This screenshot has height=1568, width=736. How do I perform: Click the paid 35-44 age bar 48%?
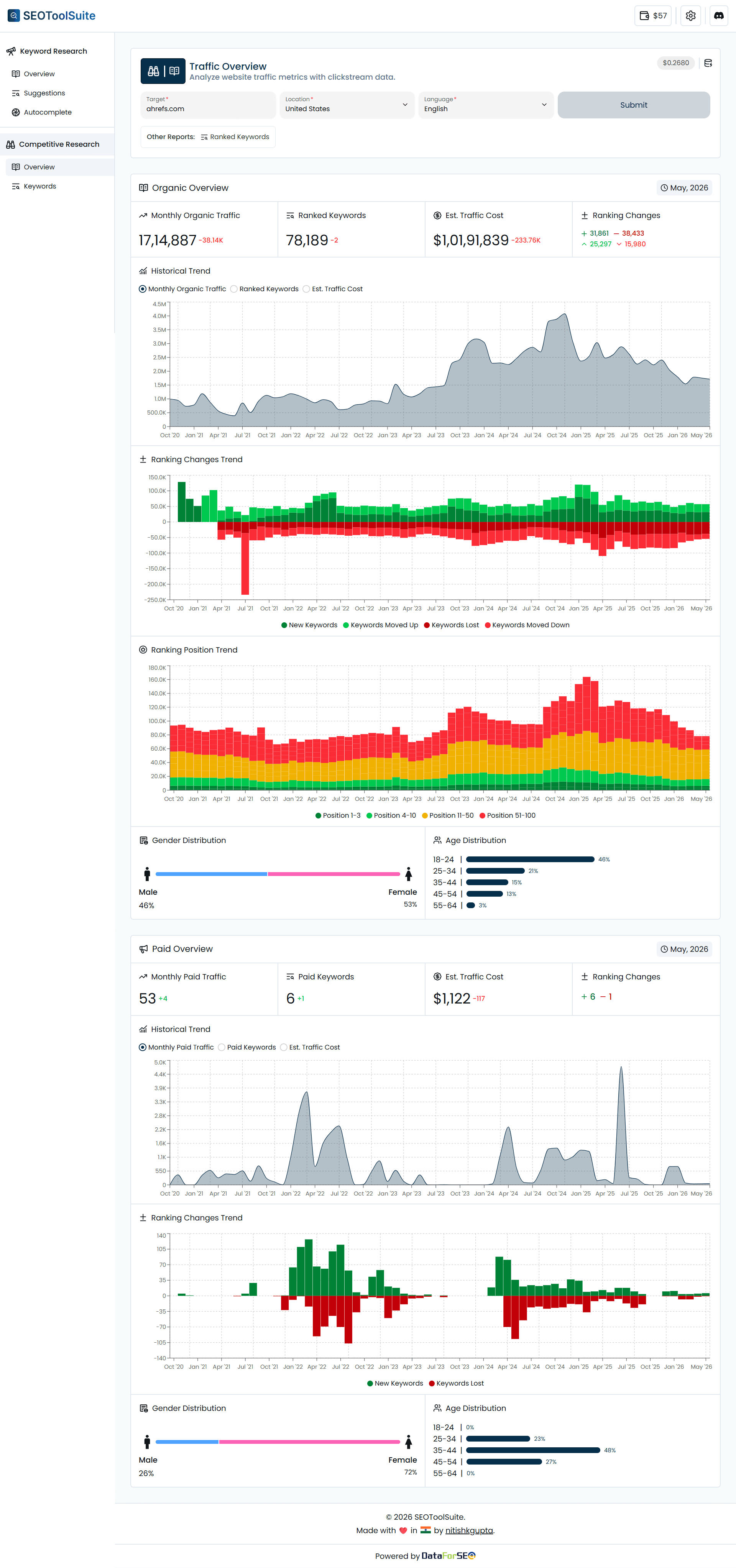pyautogui.click(x=533, y=1450)
